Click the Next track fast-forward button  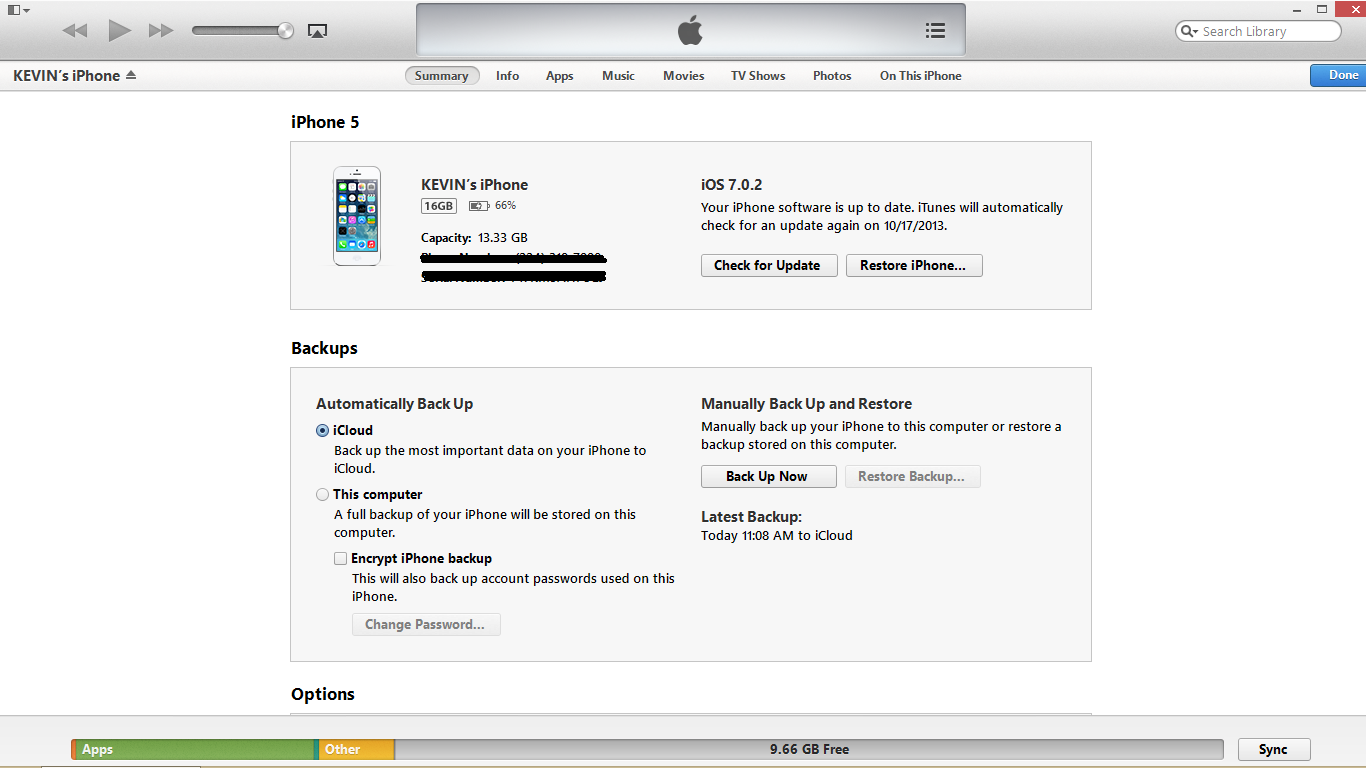[x=161, y=31]
